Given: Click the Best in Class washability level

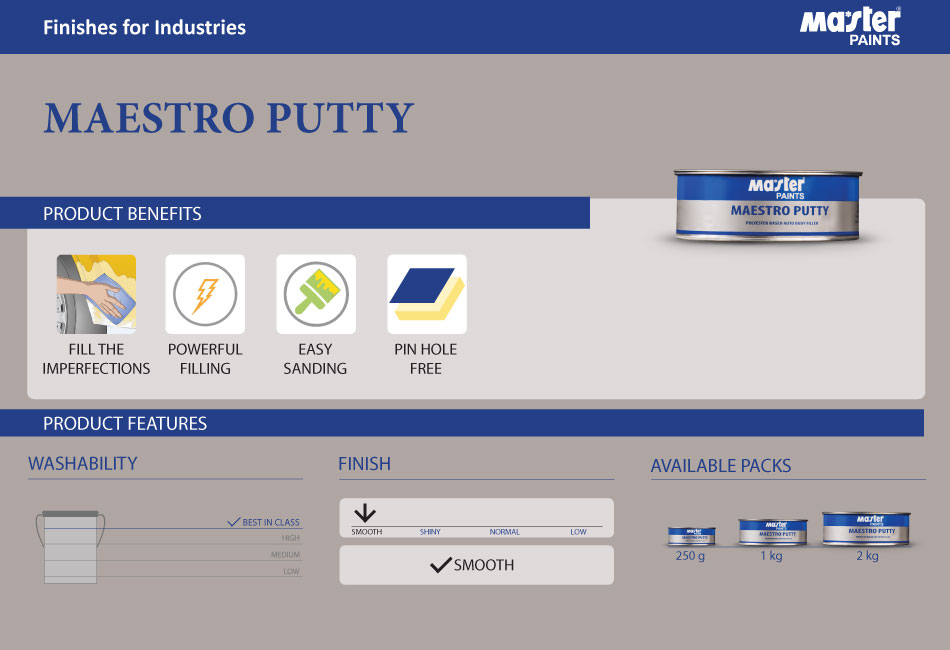Looking at the screenshot, I should point(271,522).
